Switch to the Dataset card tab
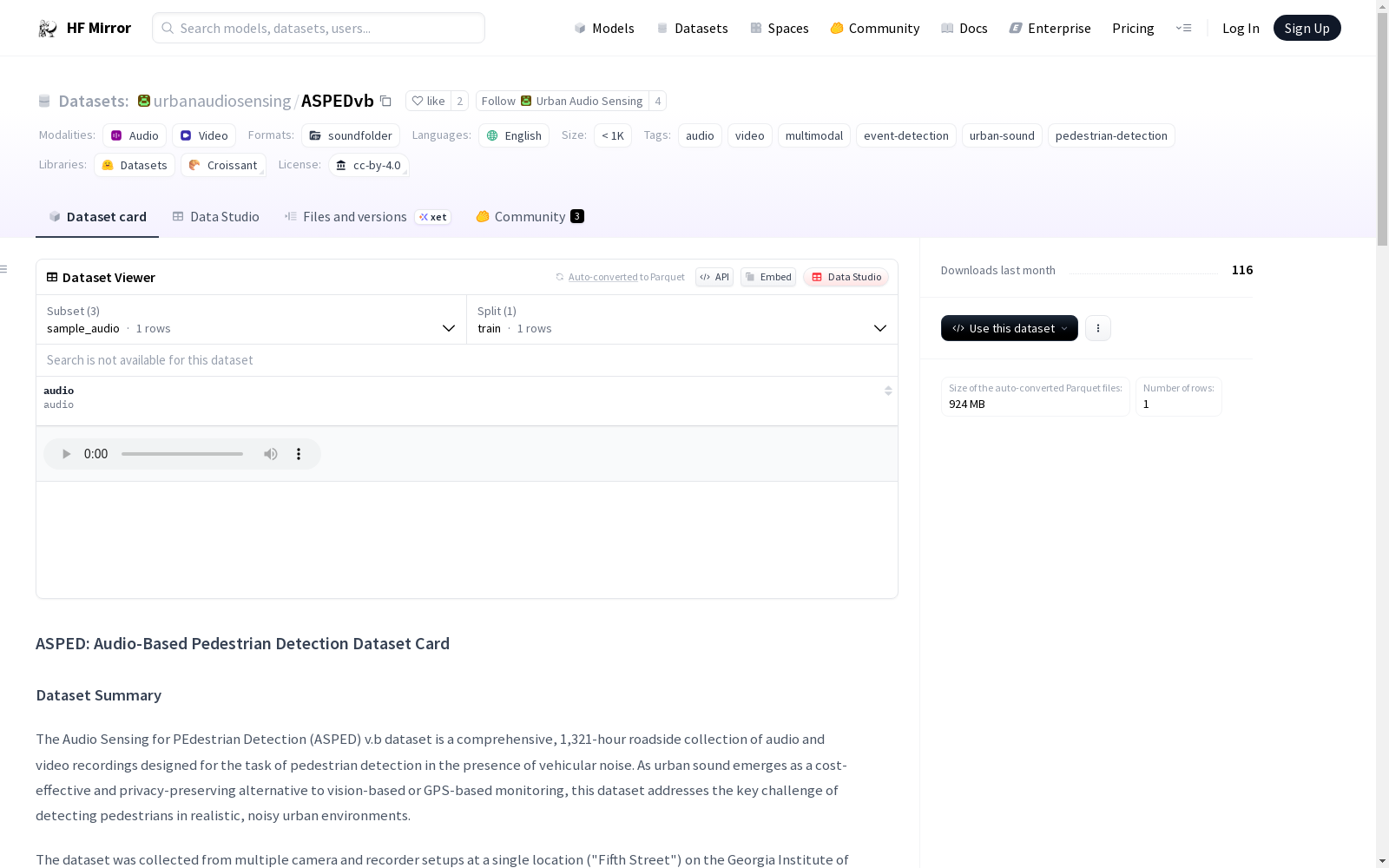This screenshot has height=868, width=1389. pos(97,217)
